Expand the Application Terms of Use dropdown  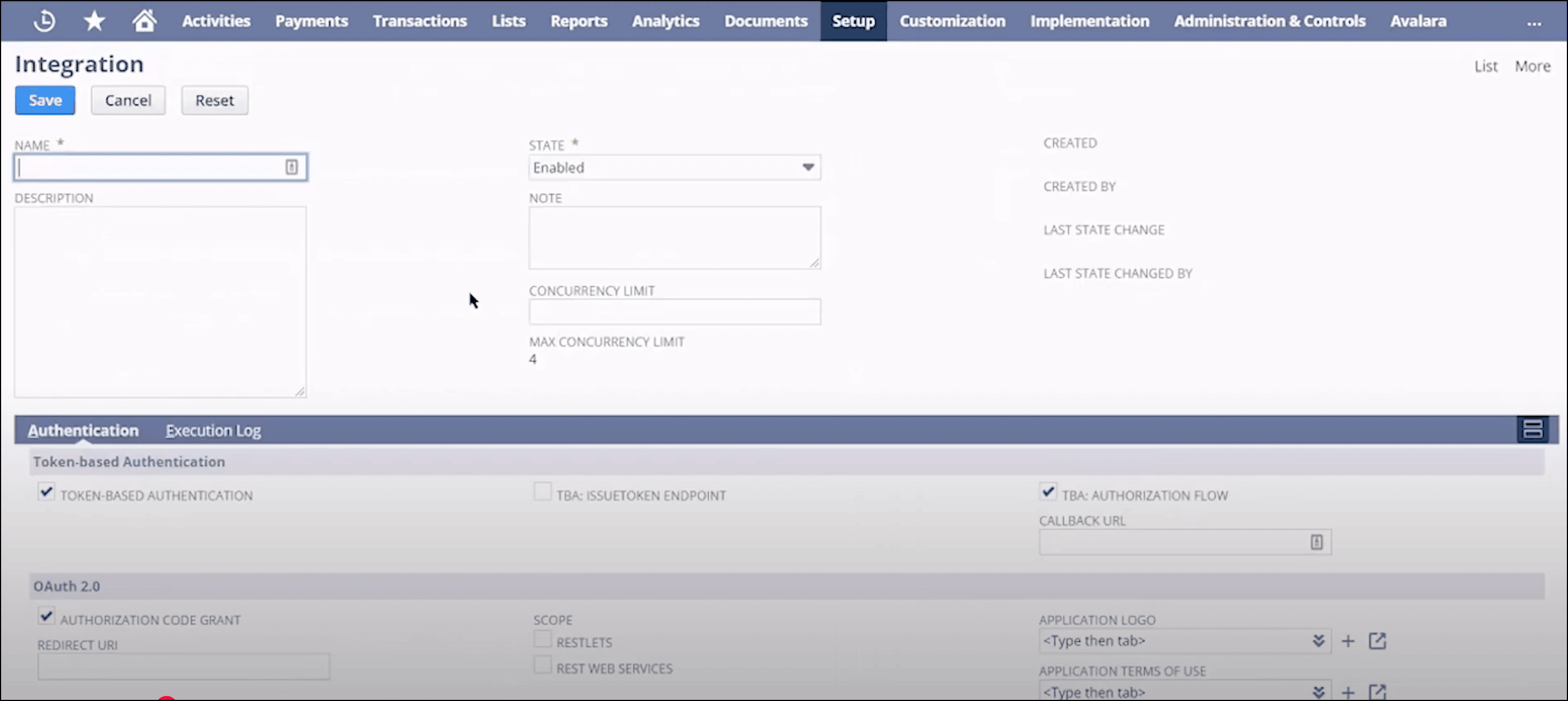coord(1318,692)
